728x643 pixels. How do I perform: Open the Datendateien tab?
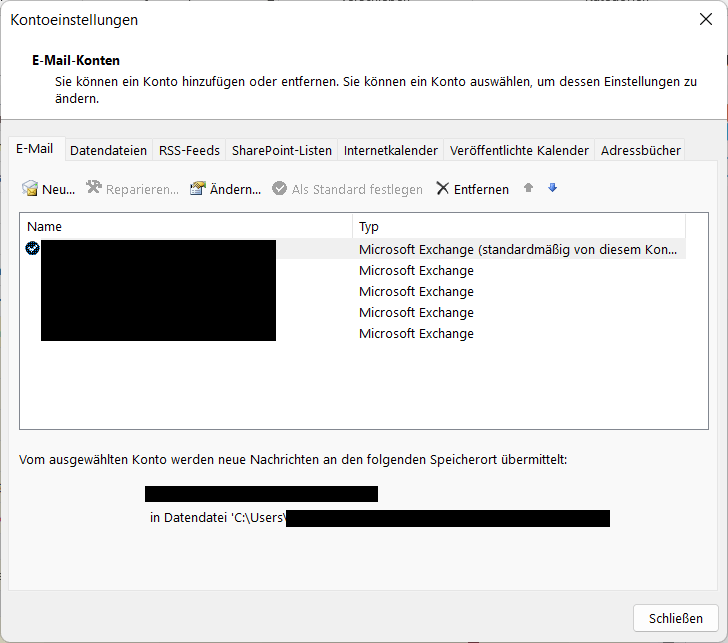(108, 150)
